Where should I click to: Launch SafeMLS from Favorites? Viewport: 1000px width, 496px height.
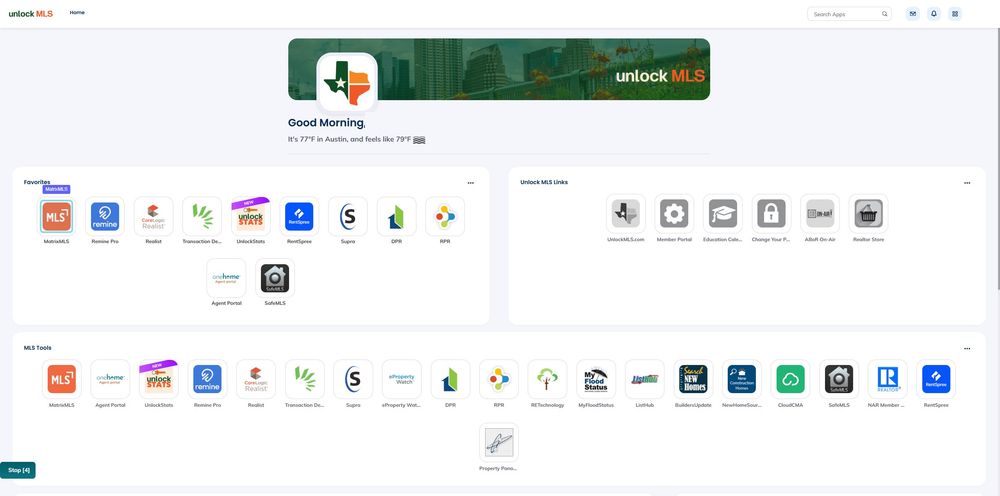coord(275,278)
